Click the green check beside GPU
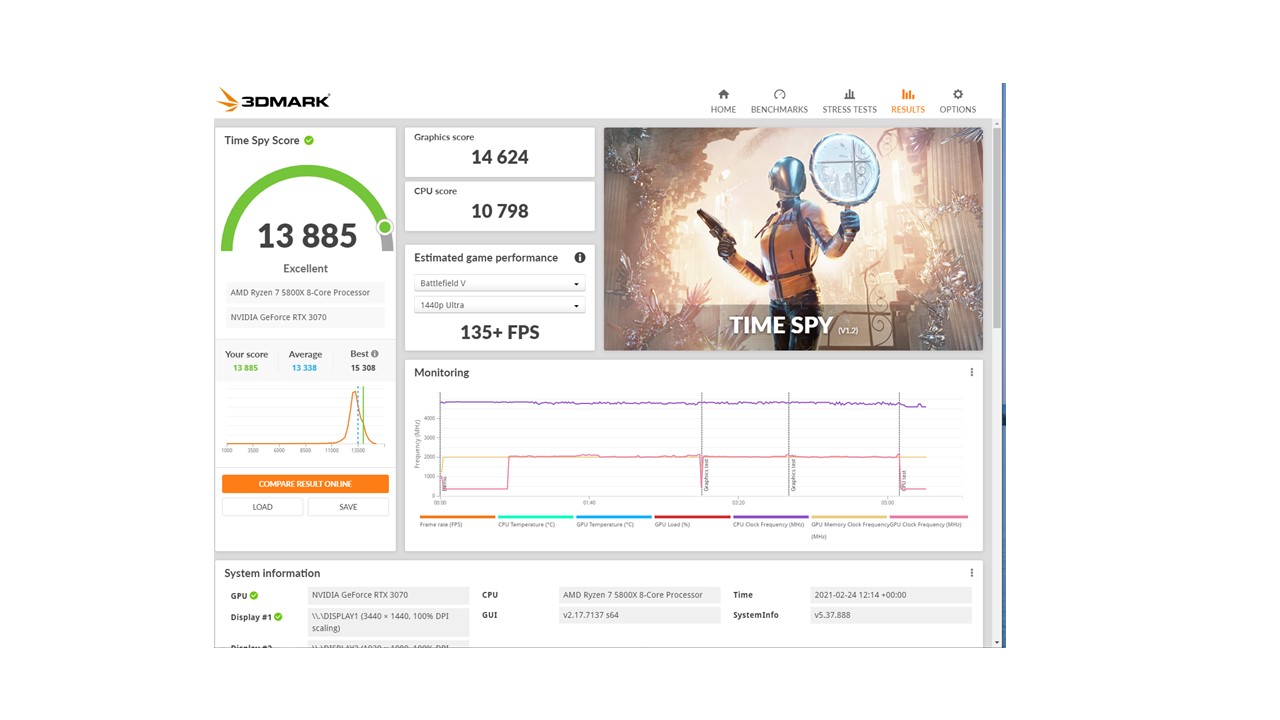1280x720 pixels. click(x=254, y=595)
